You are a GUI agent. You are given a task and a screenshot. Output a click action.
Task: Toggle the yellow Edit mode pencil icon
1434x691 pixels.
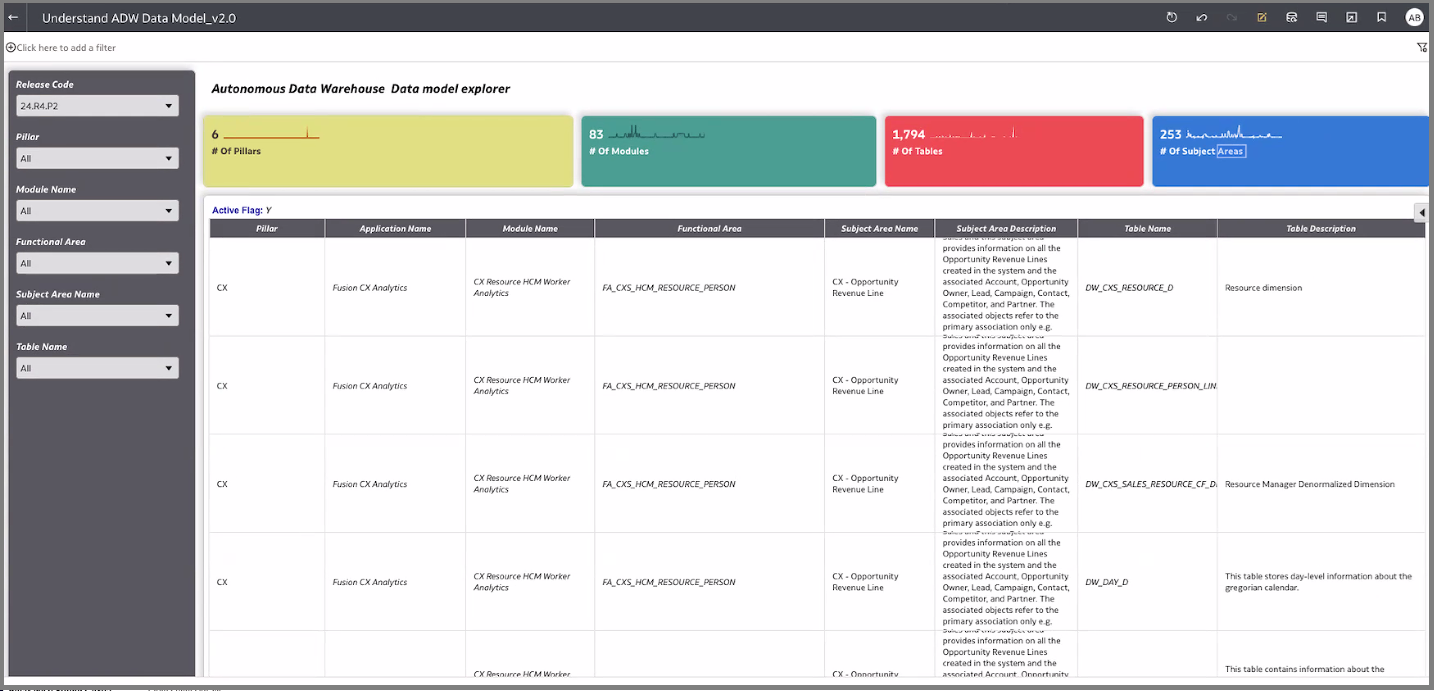[1262, 17]
